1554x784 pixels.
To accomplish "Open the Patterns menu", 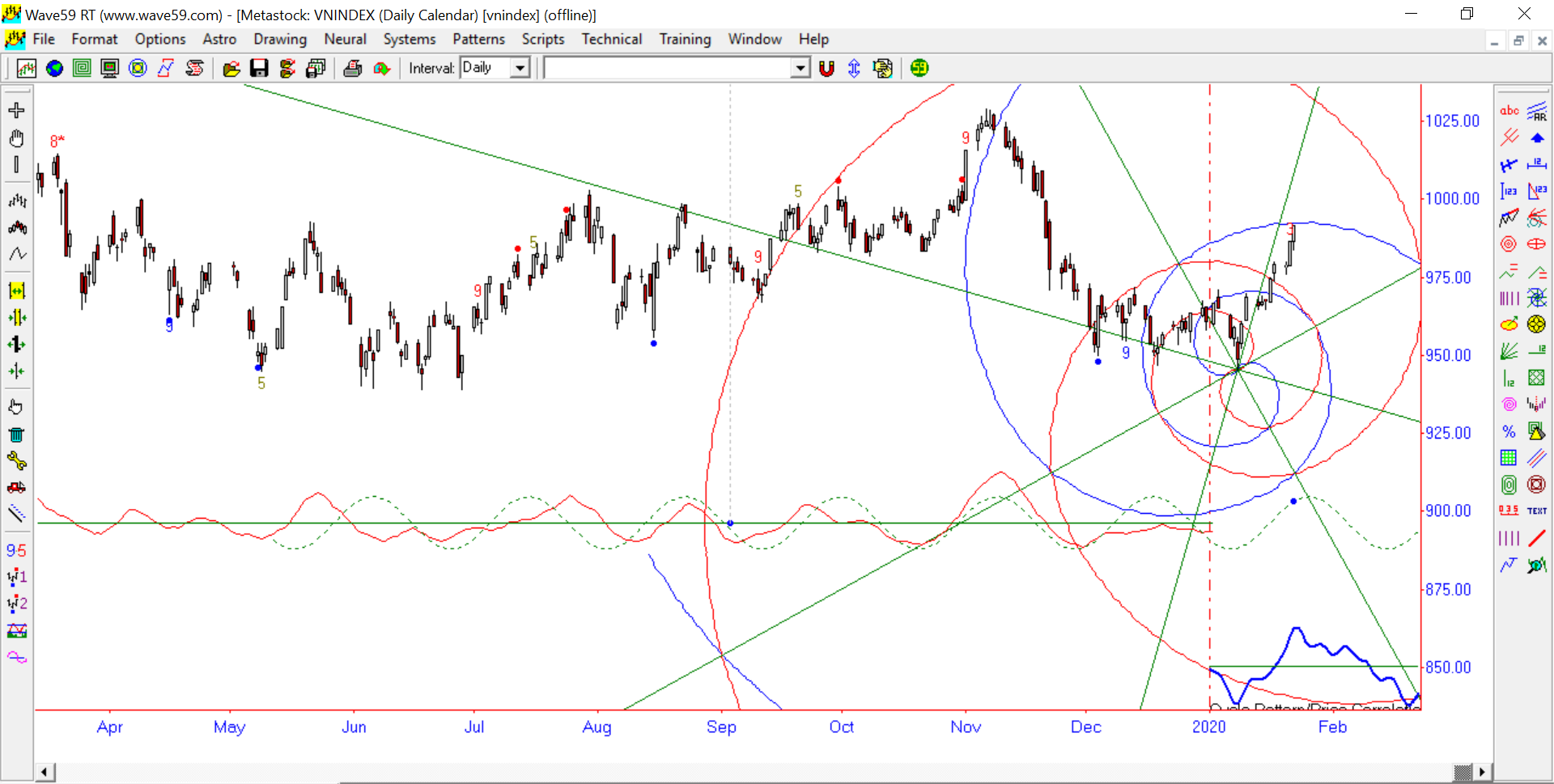I will pyautogui.click(x=478, y=39).
